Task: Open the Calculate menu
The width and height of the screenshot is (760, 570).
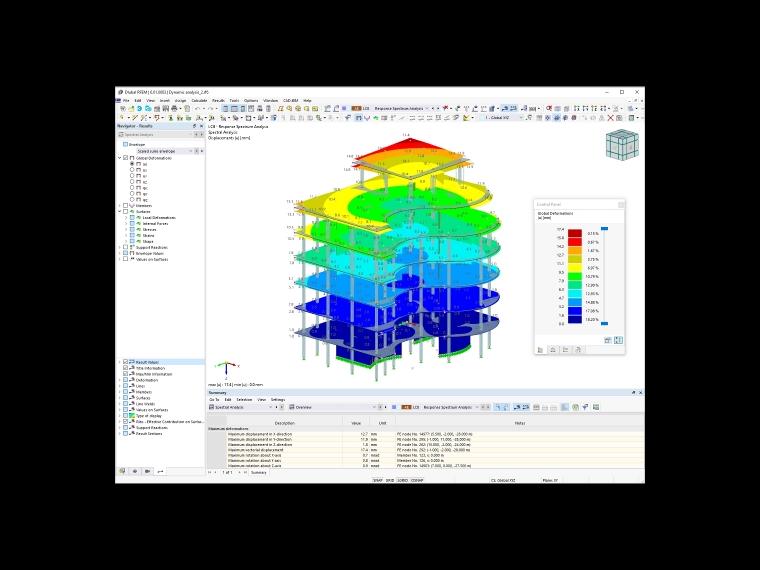Action: click(x=199, y=100)
